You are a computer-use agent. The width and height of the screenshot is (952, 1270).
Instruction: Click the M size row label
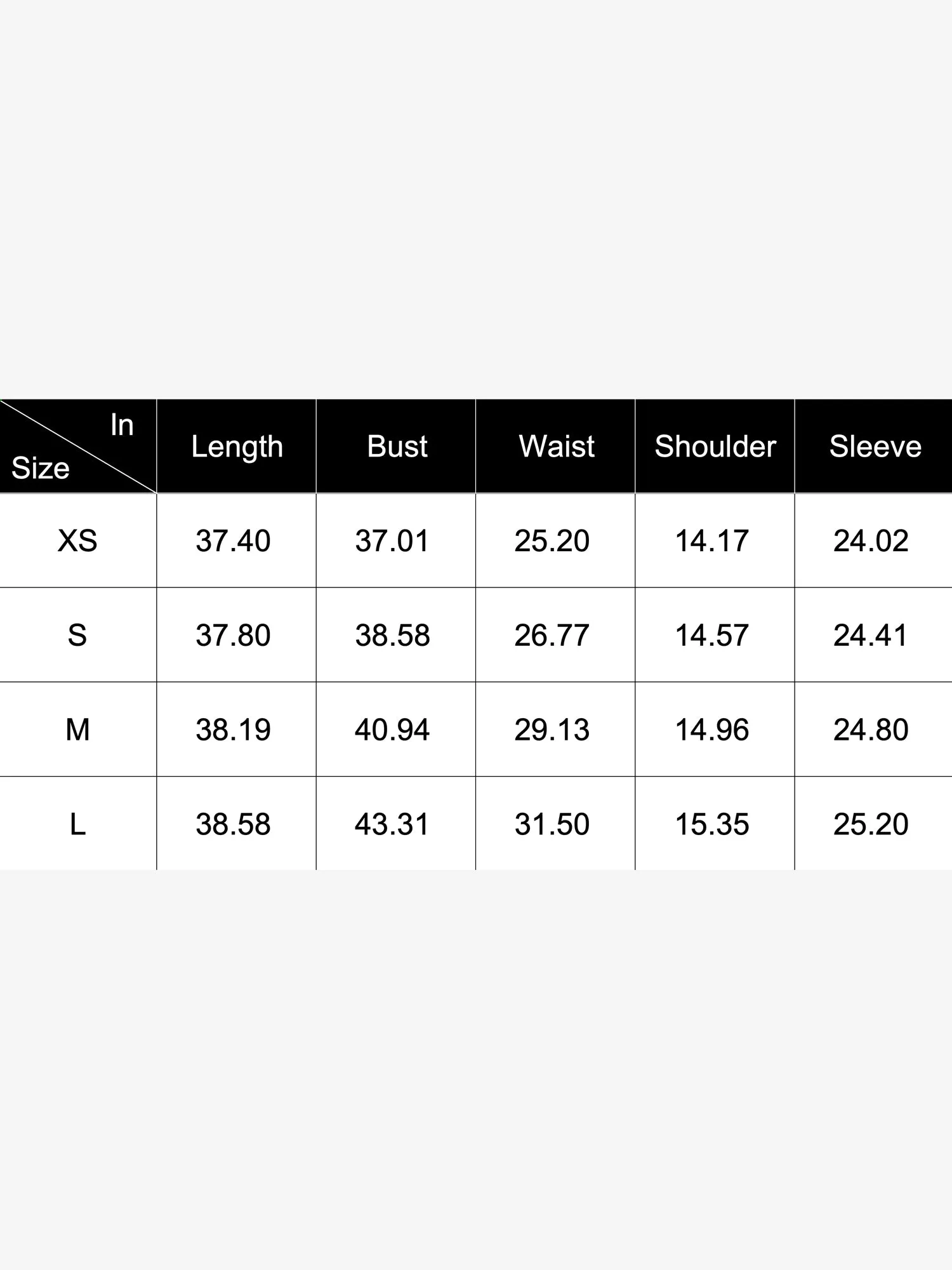(77, 730)
